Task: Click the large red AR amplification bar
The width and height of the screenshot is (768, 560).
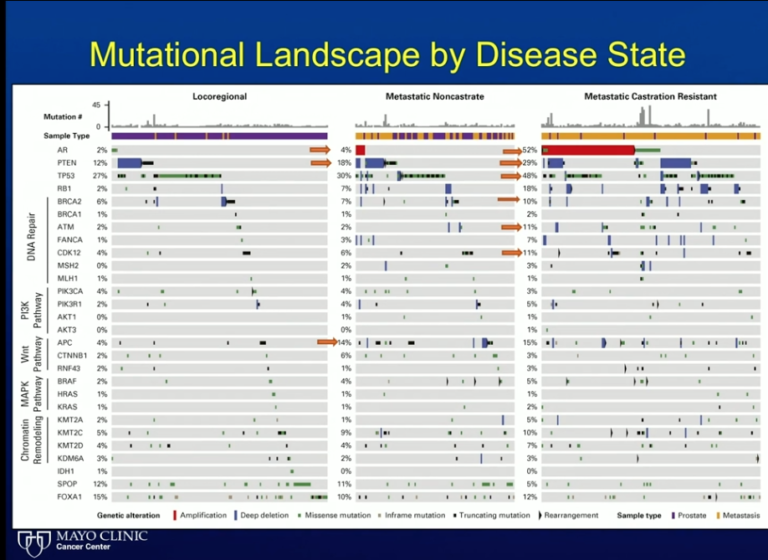Action: point(588,149)
